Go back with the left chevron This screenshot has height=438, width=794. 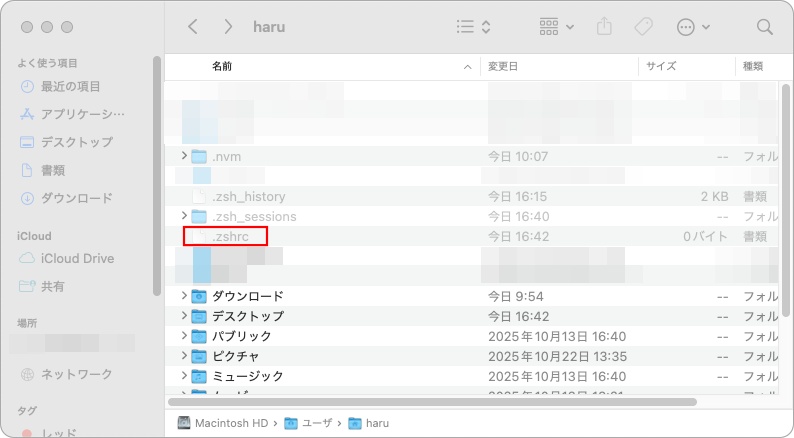pyautogui.click(x=193, y=27)
